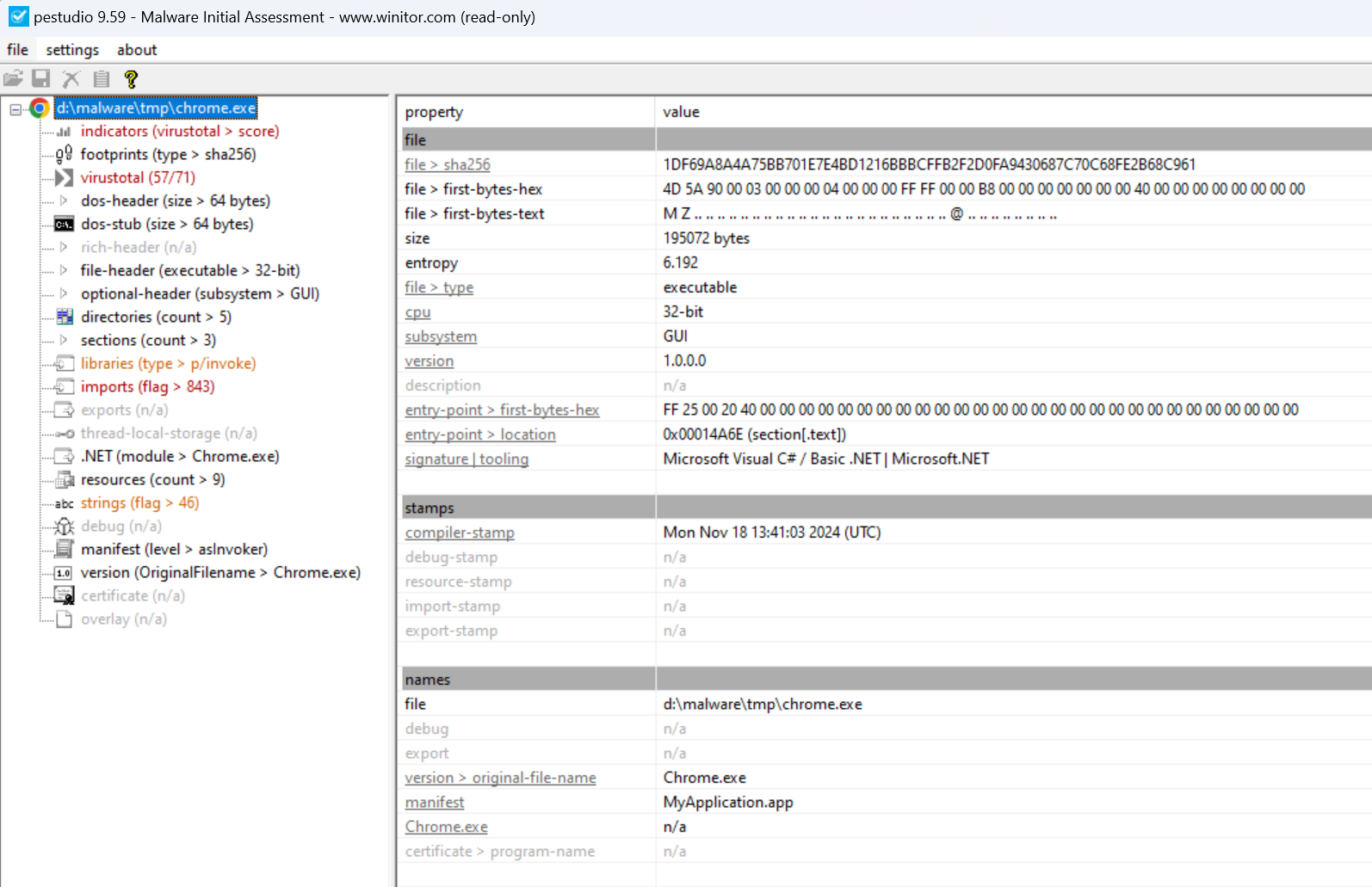Screen dimensions: 1372x887
Task: Open the file menu
Action: [x=17, y=50]
